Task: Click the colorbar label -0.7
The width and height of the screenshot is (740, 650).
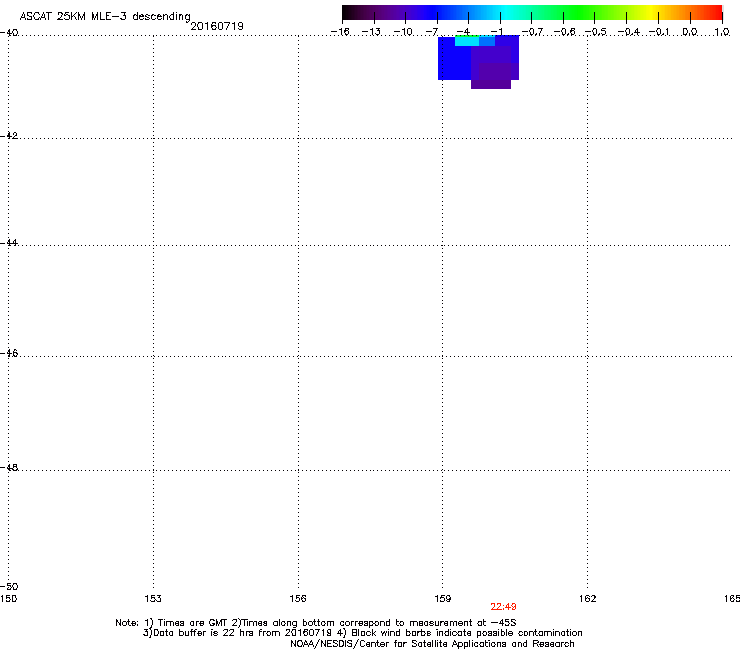Action: (532, 32)
